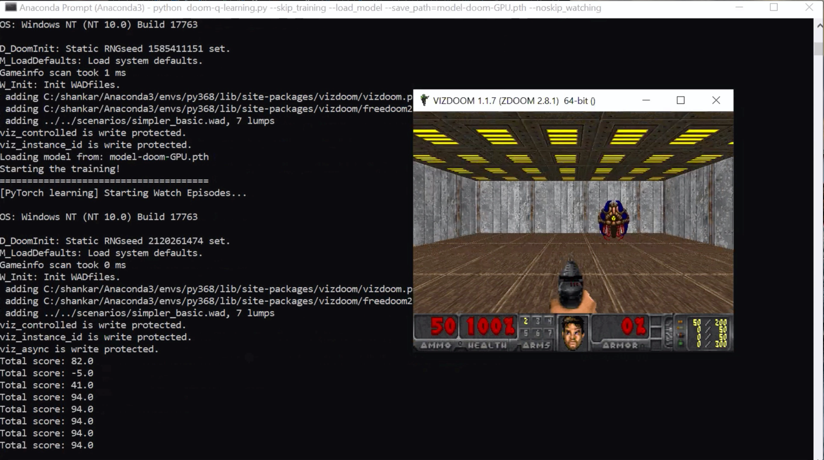
Task: Minimize the Anaconda Prompt window
Action: (x=739, y=7)
